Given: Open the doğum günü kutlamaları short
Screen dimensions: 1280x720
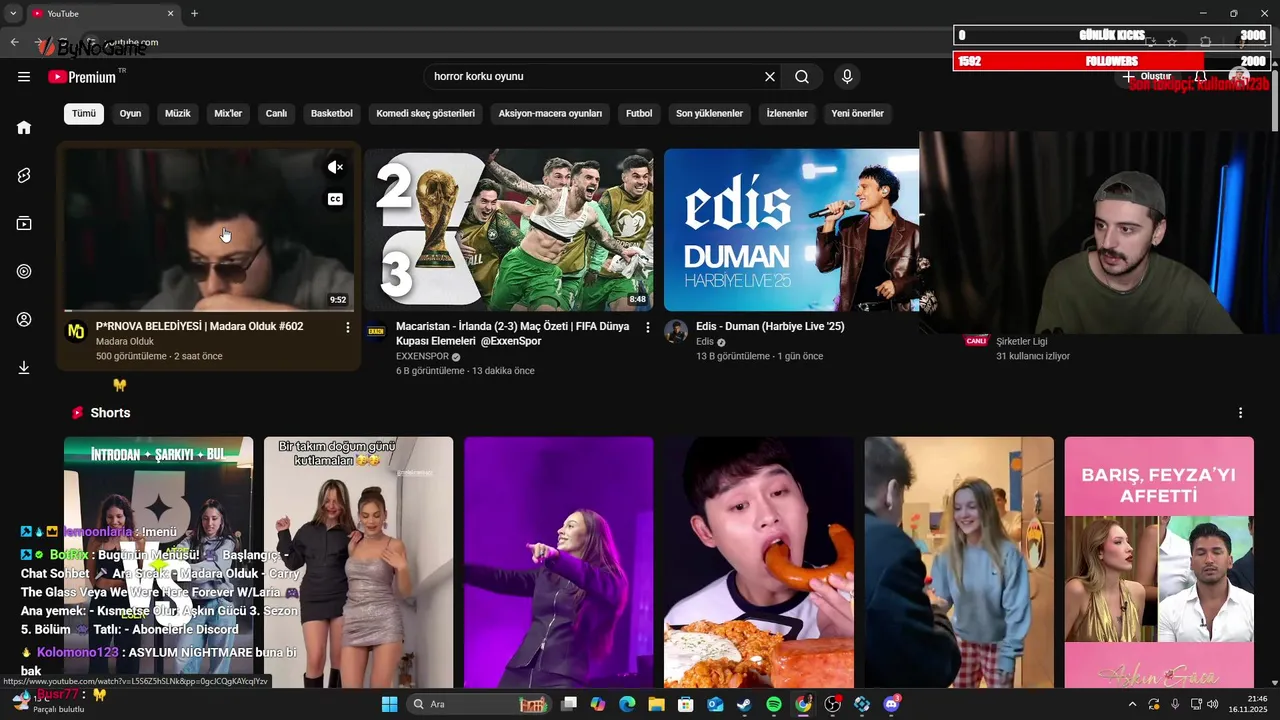Looking at the screenshot, I should pyautogui.click(x=358, y=562).
